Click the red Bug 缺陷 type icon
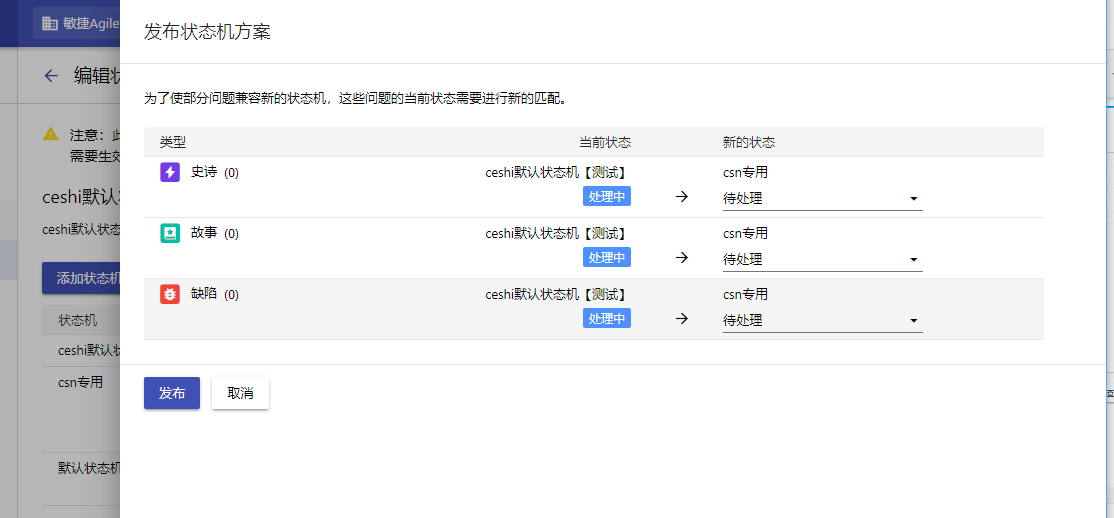Viewport: 1114px width, 518px height. [170, 294]
